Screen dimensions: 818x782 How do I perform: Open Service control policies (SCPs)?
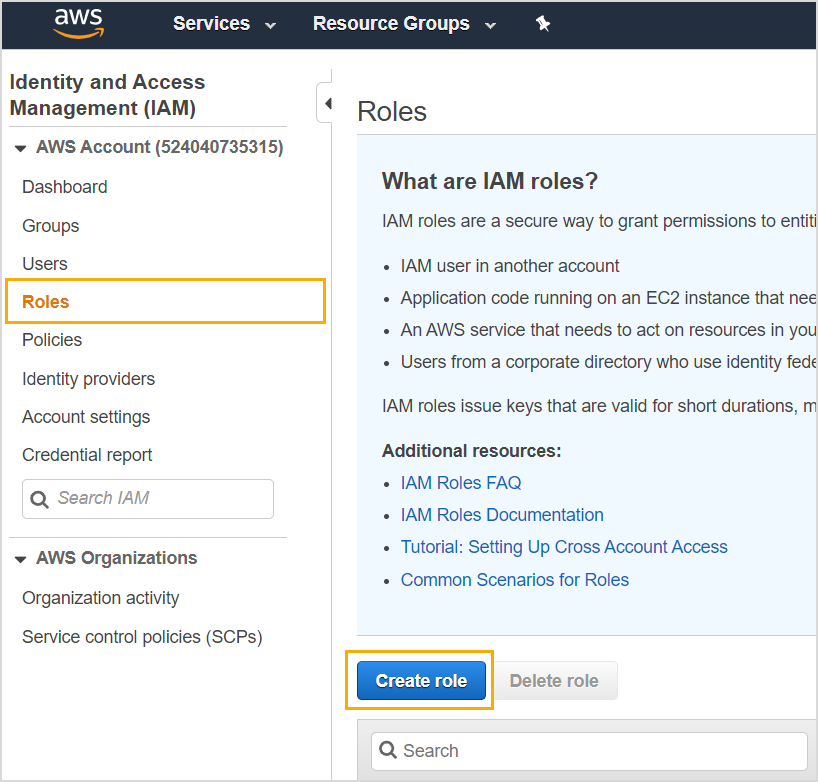tap(142, 637)
